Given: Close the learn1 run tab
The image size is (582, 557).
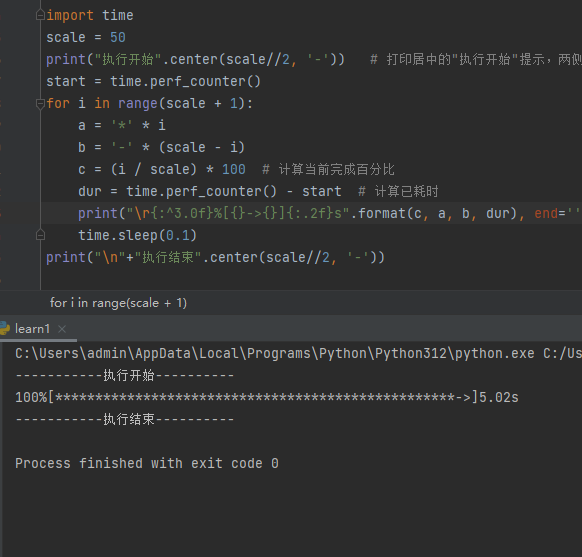Looking at the screenshot, I should tap(62, 329).
